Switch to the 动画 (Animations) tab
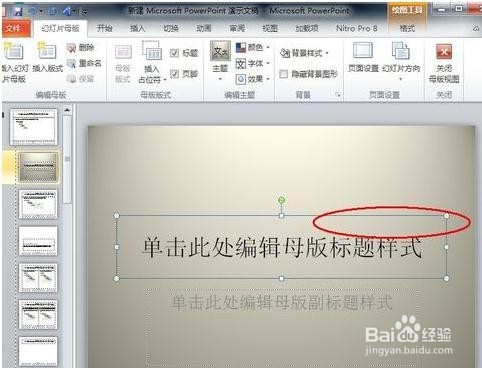This screenshot has height=368, width=482. click(x=204, y=29)
